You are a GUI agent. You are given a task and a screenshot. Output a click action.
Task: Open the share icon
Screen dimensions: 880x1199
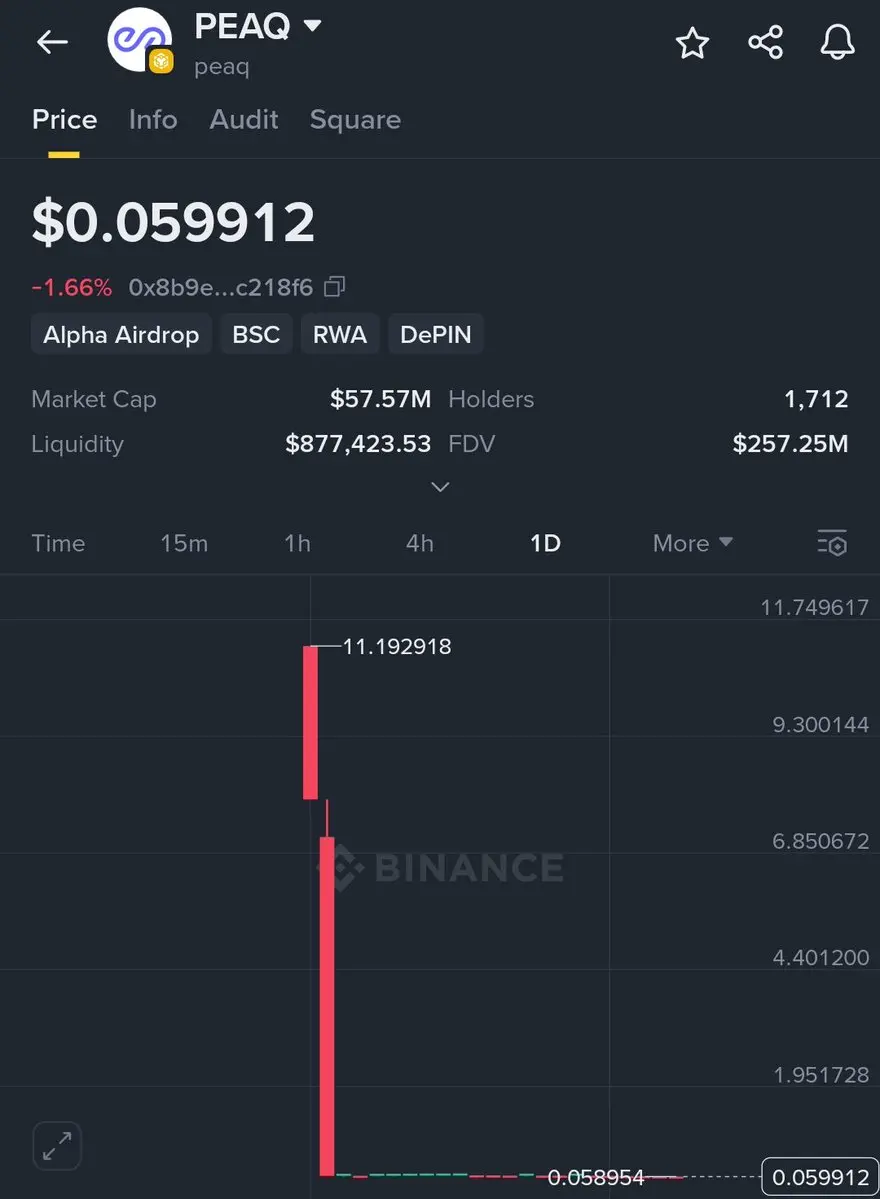point(765,42)
